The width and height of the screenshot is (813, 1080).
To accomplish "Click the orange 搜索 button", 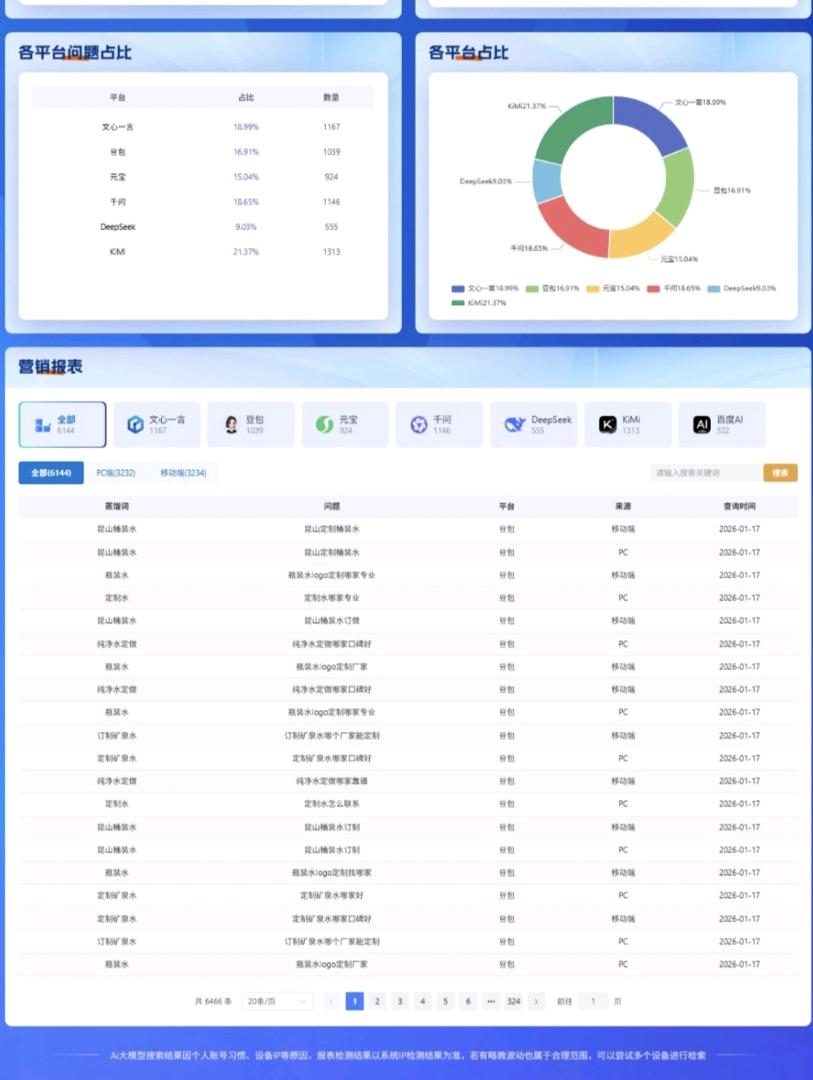I will [780, 473].
